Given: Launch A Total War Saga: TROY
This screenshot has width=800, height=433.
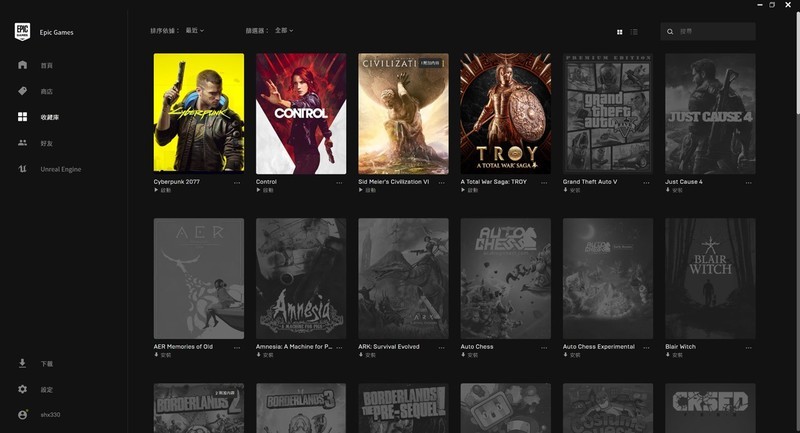Looking at the screenshot, I should point(469,190).
